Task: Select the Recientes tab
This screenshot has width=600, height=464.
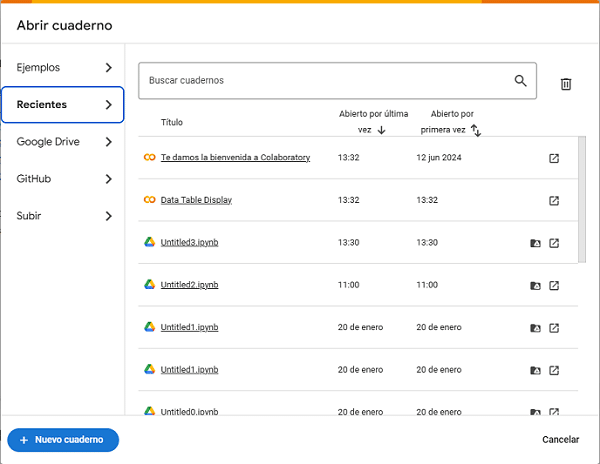Action: (x=63, y=104)
